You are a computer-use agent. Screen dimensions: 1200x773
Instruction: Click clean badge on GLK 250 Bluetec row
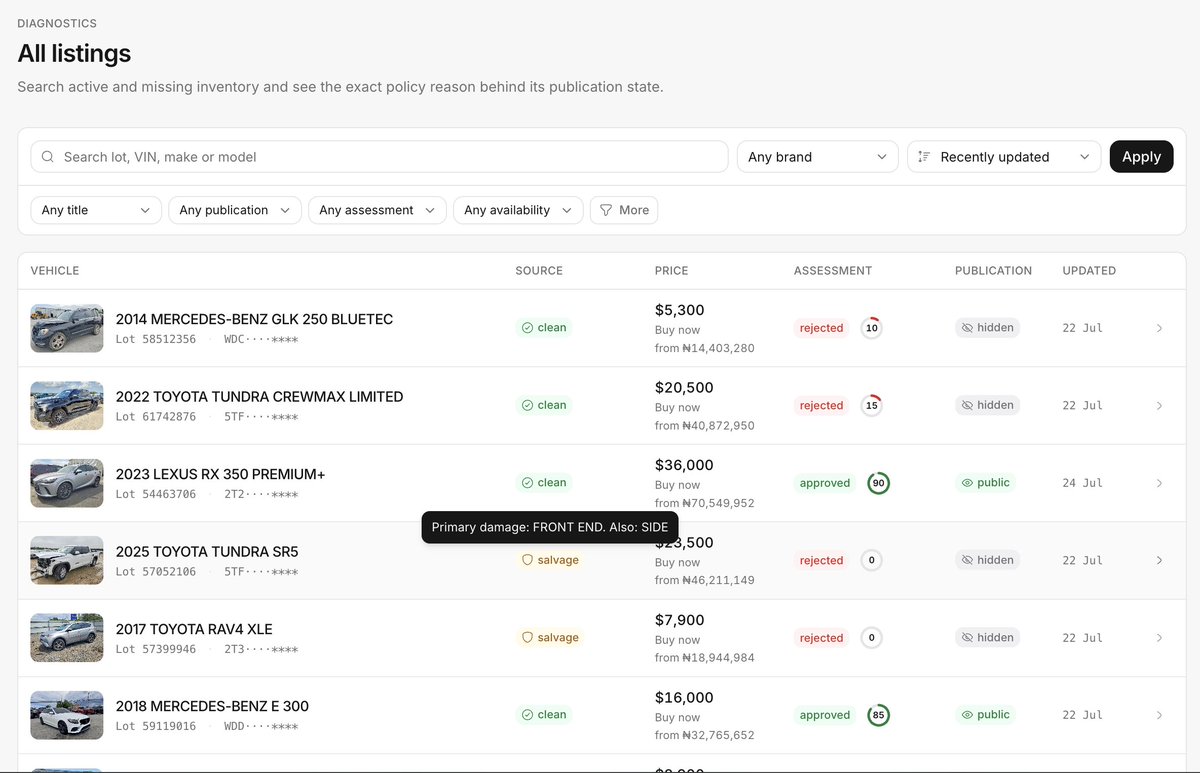(544, 327)
